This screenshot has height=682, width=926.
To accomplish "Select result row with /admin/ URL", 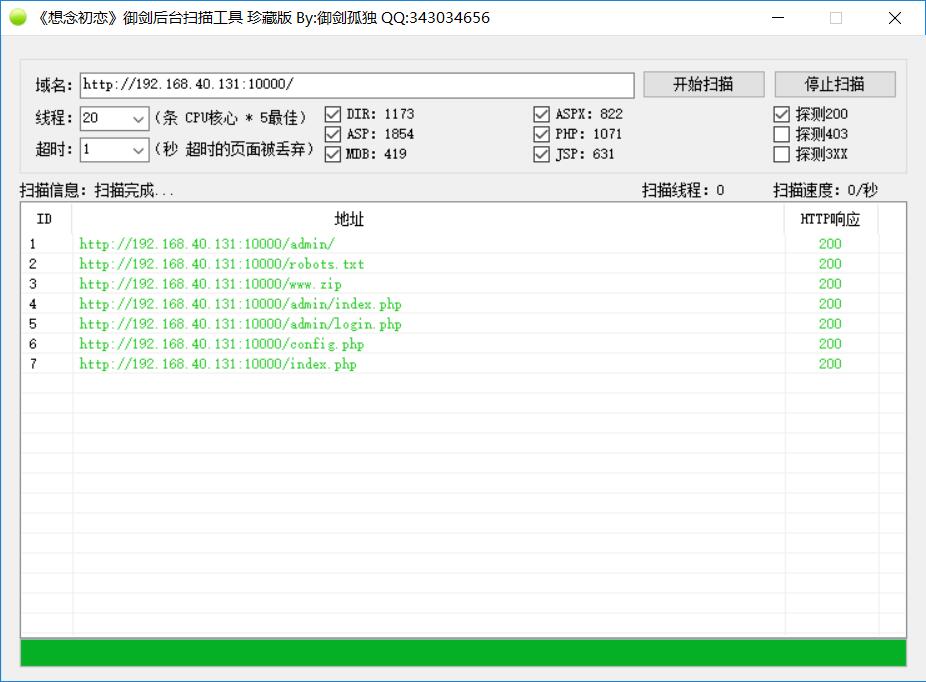I will point(462,244).
